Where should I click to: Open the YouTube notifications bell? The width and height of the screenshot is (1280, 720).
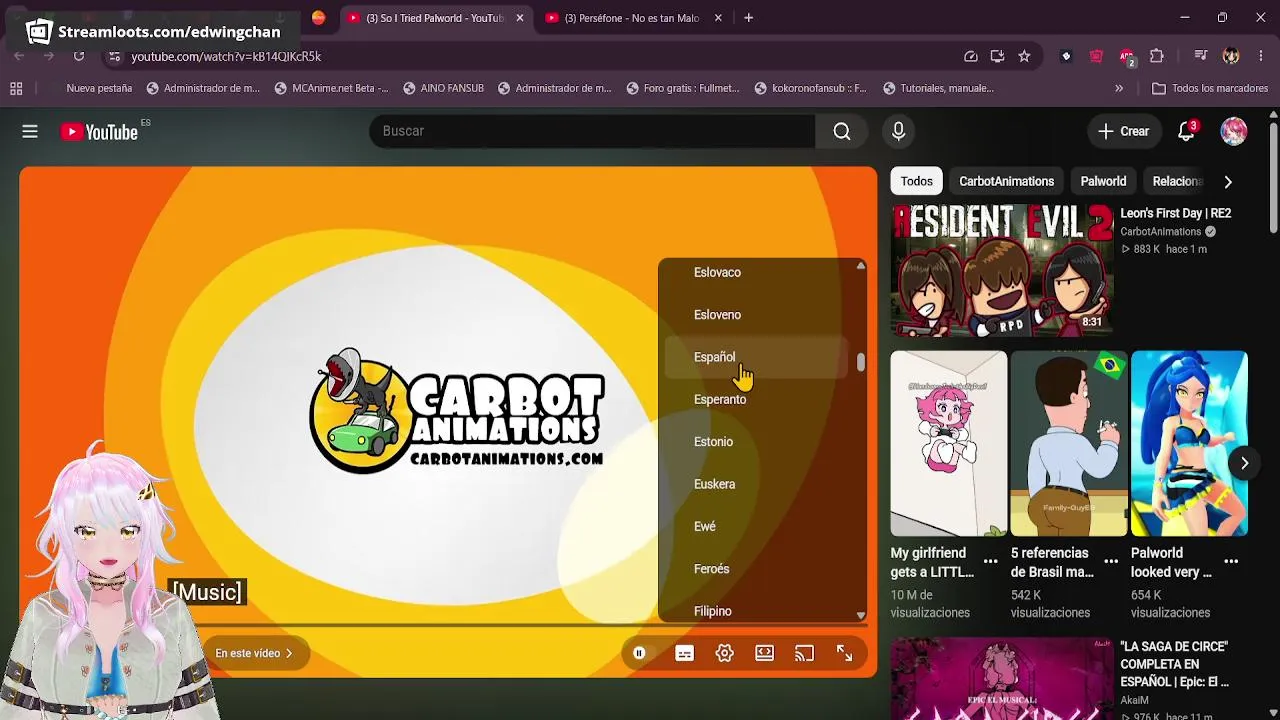pyautogui.click(x=1186, y=131)
